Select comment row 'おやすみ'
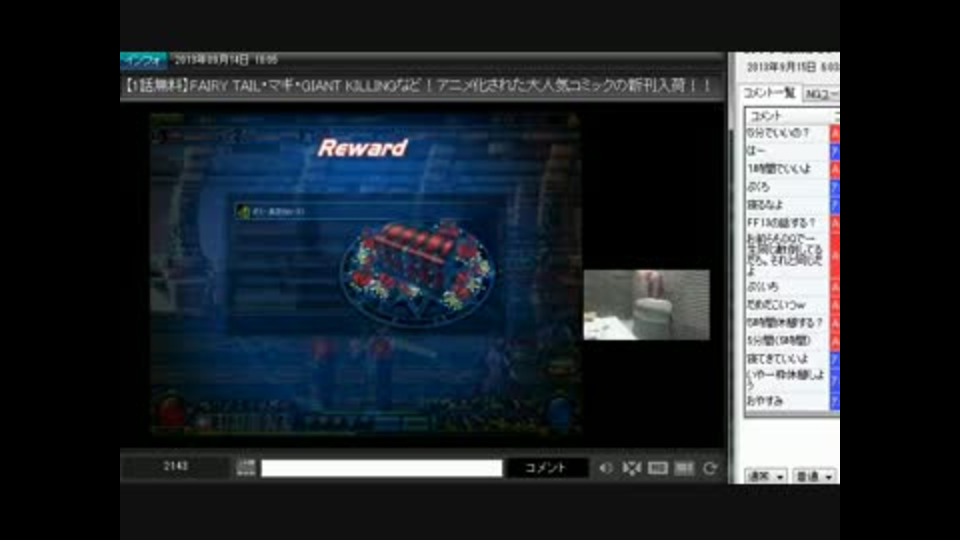 coord(787,402)
